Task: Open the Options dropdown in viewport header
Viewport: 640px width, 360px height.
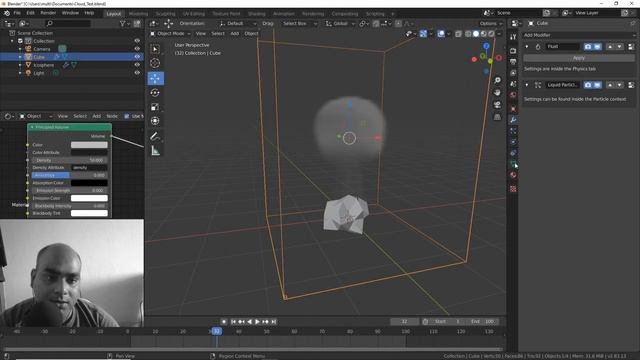Action: 490,24
